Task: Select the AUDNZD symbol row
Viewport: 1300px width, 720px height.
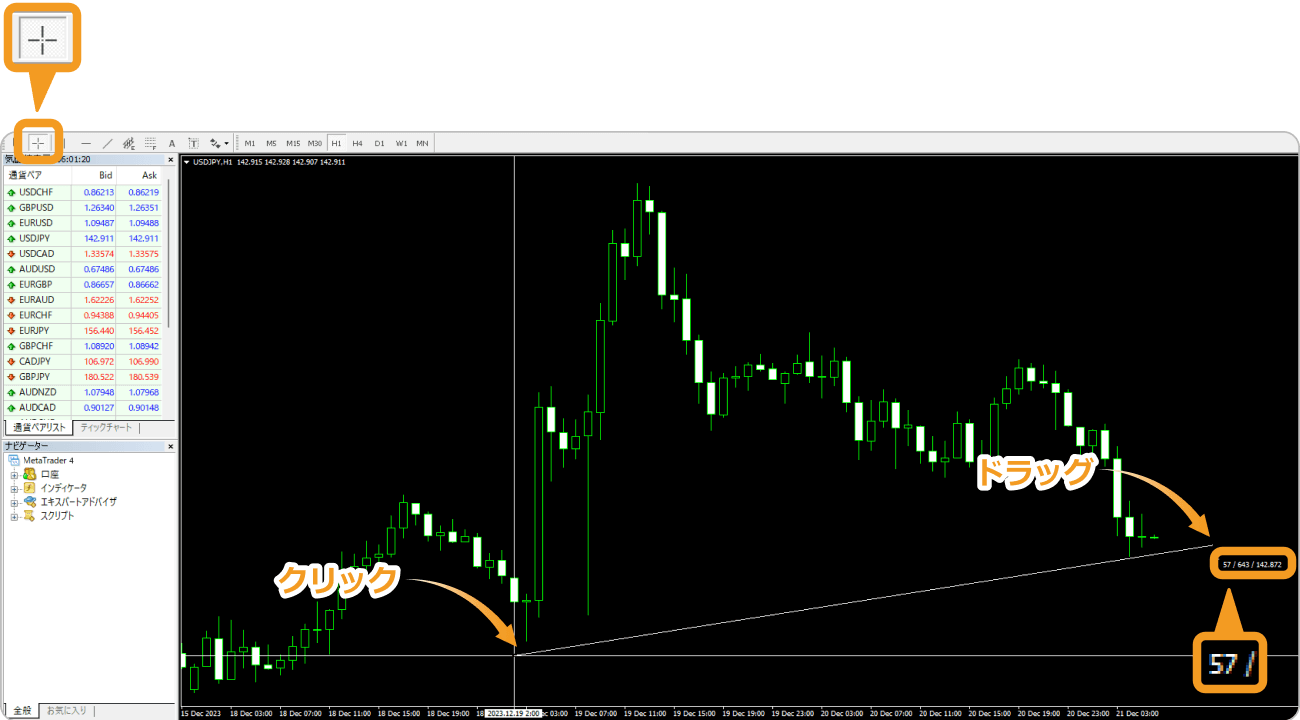Action: pos(83,392)
